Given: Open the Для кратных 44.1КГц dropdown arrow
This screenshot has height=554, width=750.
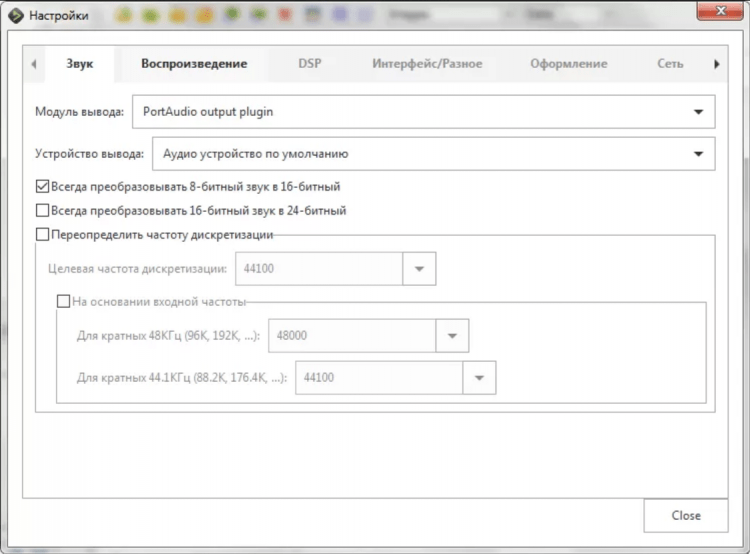Looking at the screenshot, I should [x=479, y=378].
